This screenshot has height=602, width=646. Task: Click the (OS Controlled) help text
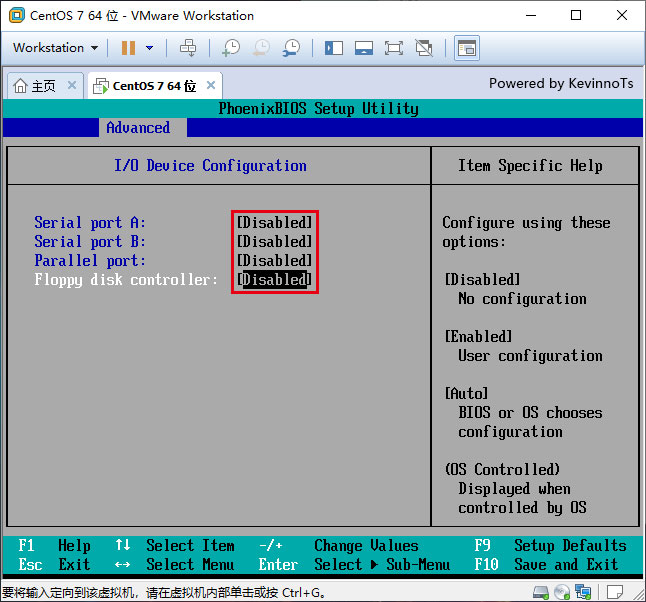[502, 469]
